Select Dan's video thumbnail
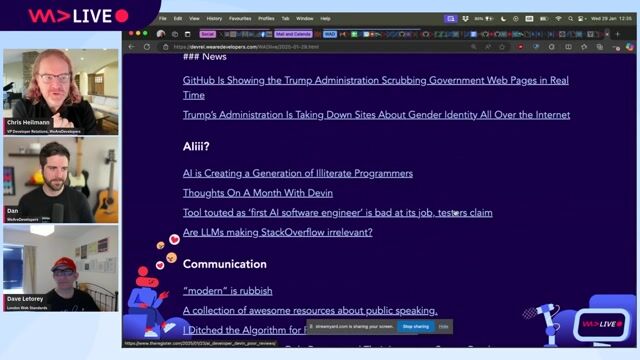The height and width of the screenshot is (360, 640). 61,180
